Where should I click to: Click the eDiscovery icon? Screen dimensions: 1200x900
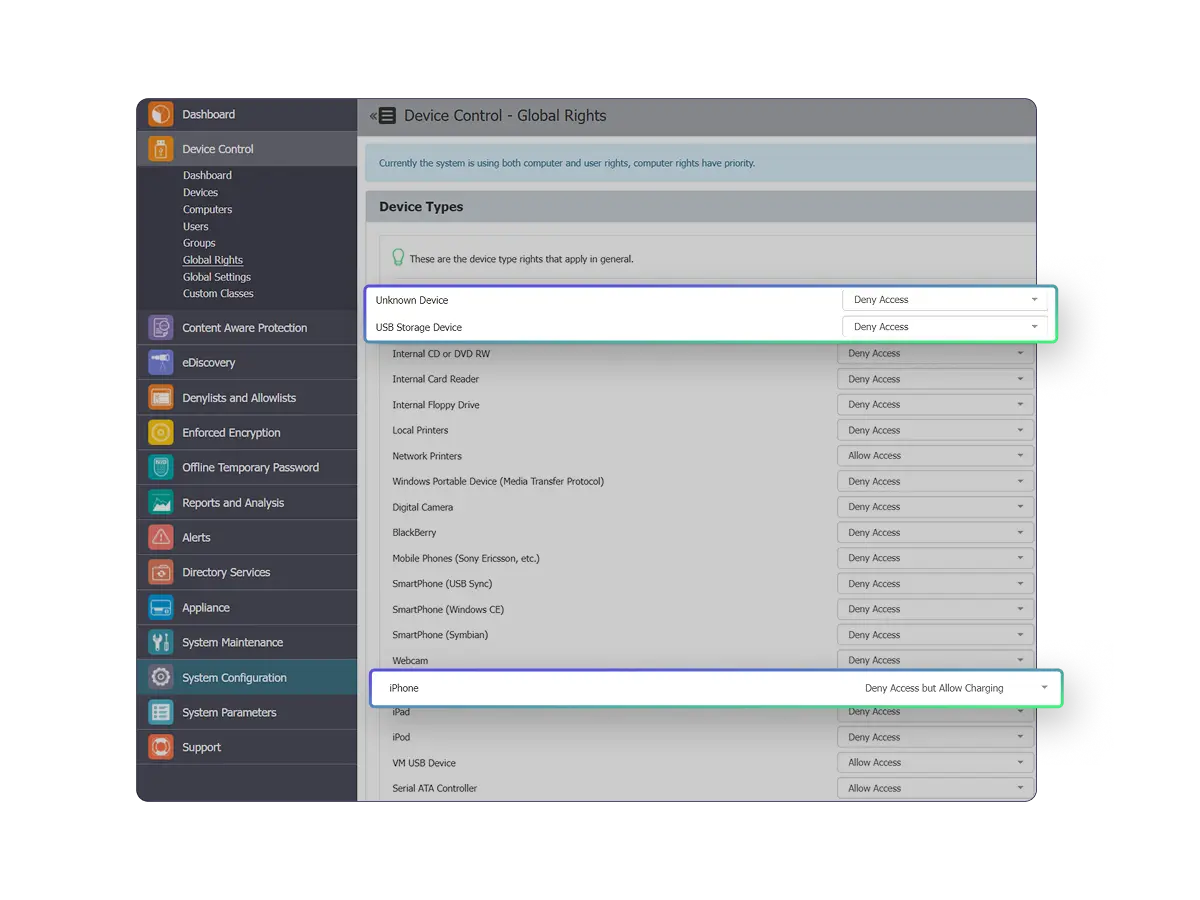point(160,363)
